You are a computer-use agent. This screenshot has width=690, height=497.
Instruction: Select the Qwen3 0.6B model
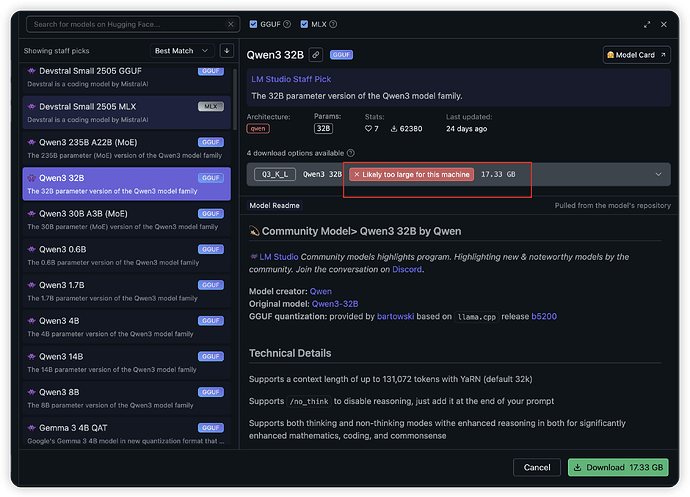point(126,255)
